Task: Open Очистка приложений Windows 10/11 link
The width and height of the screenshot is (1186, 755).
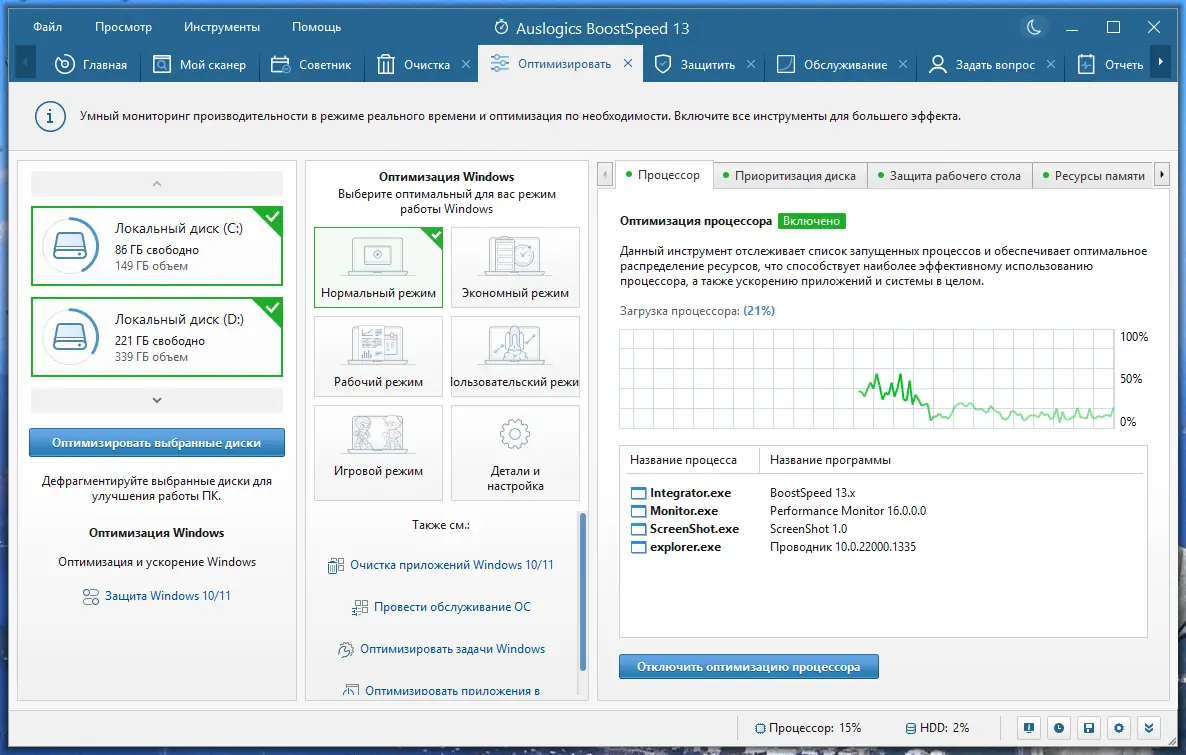Action: click(441, 565)
